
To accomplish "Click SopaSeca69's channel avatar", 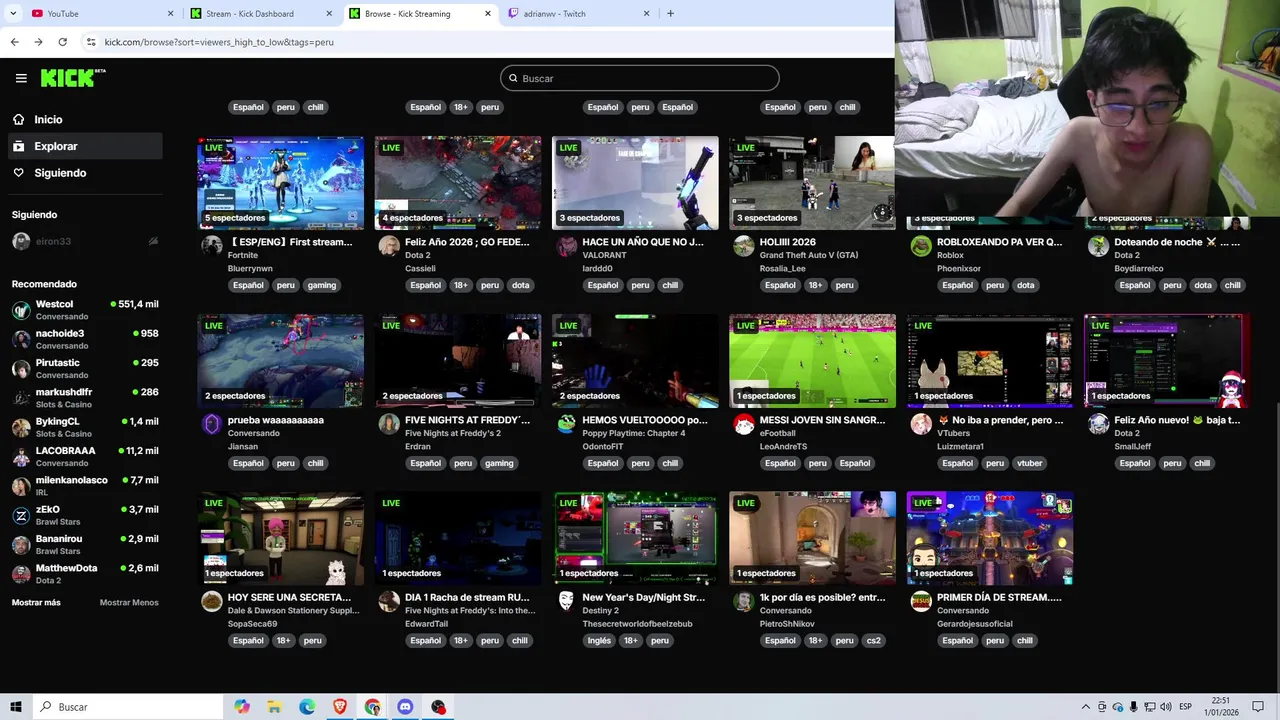I will tap(212, 601).
